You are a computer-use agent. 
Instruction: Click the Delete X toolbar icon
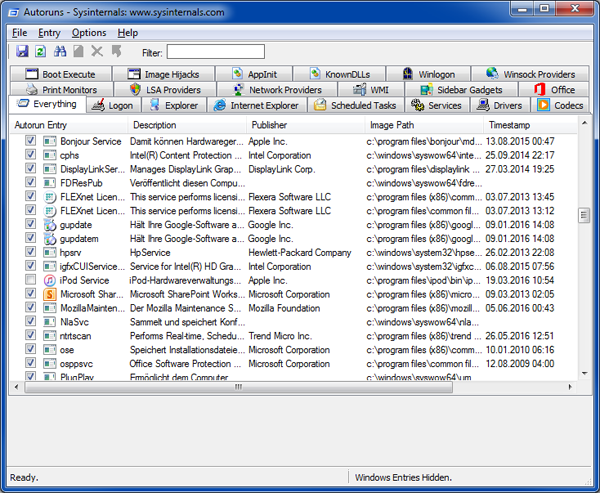[97, 51]
